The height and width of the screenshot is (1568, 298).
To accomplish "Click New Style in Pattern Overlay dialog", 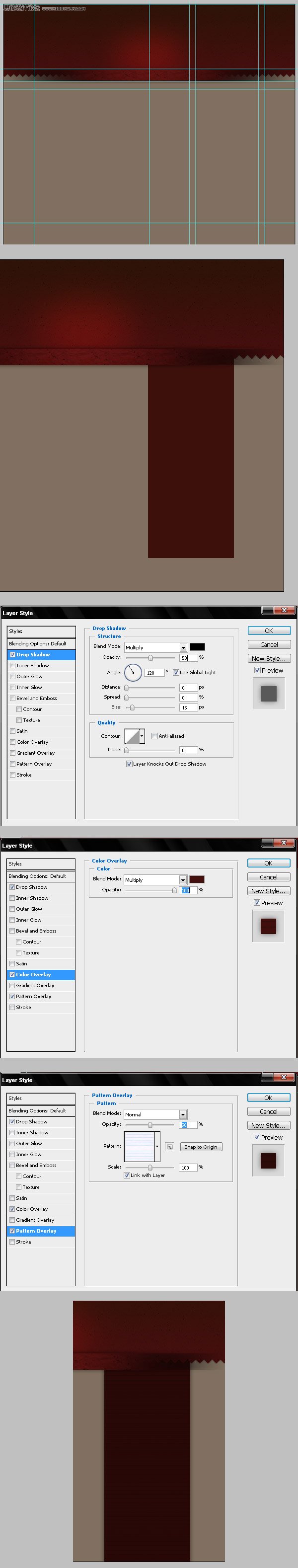I will tap(268, 1125).
